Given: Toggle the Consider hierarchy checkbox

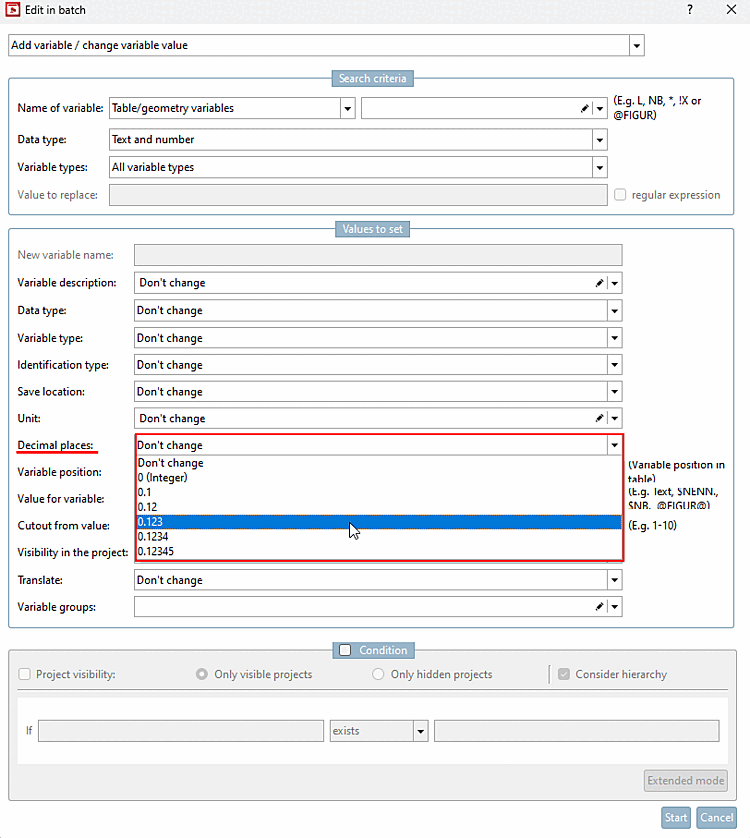Looking at the screenshot, I should pyautogui.click(x=564, y=674).
